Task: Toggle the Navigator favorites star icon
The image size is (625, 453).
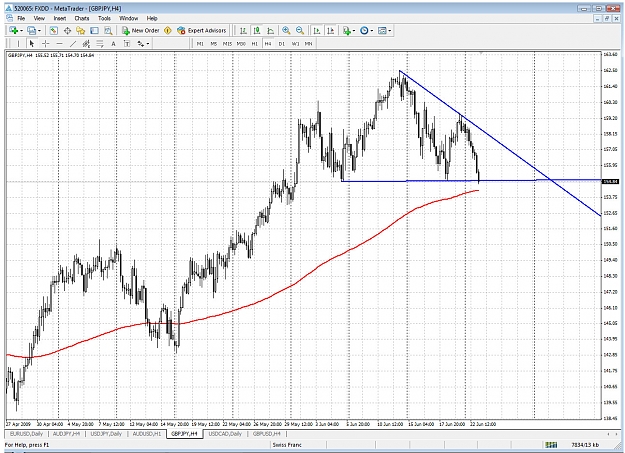Action: click(81, 30)
